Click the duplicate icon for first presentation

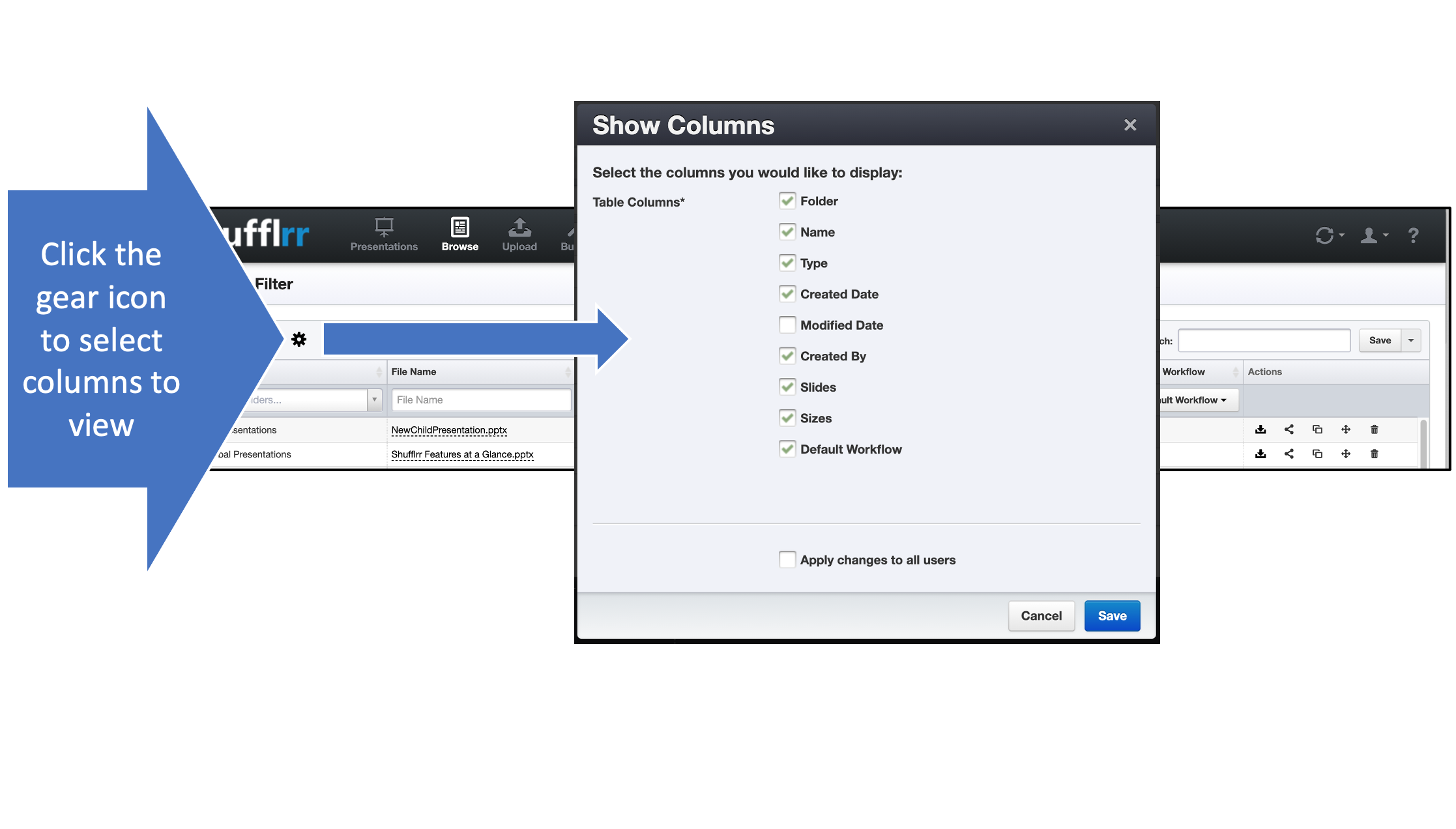click(1316, 429)
